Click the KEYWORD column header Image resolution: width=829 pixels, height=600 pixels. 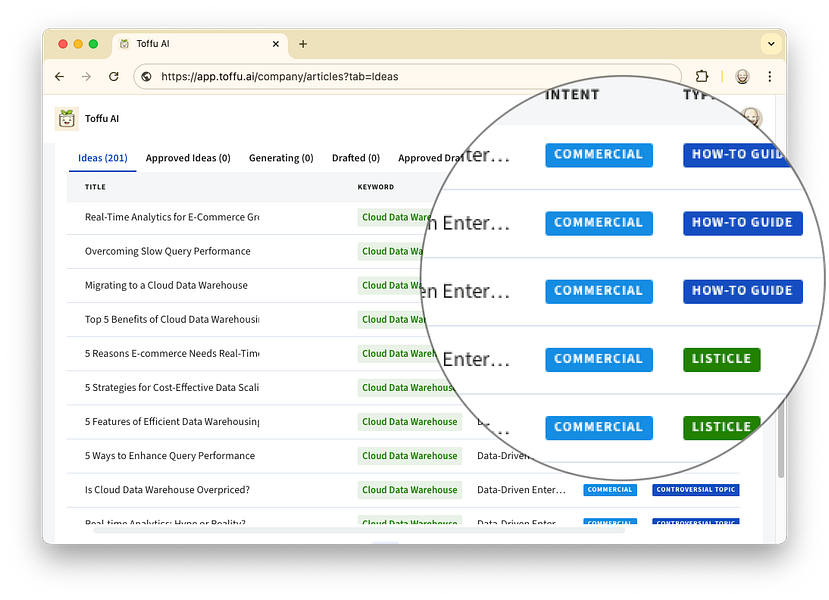375,187
